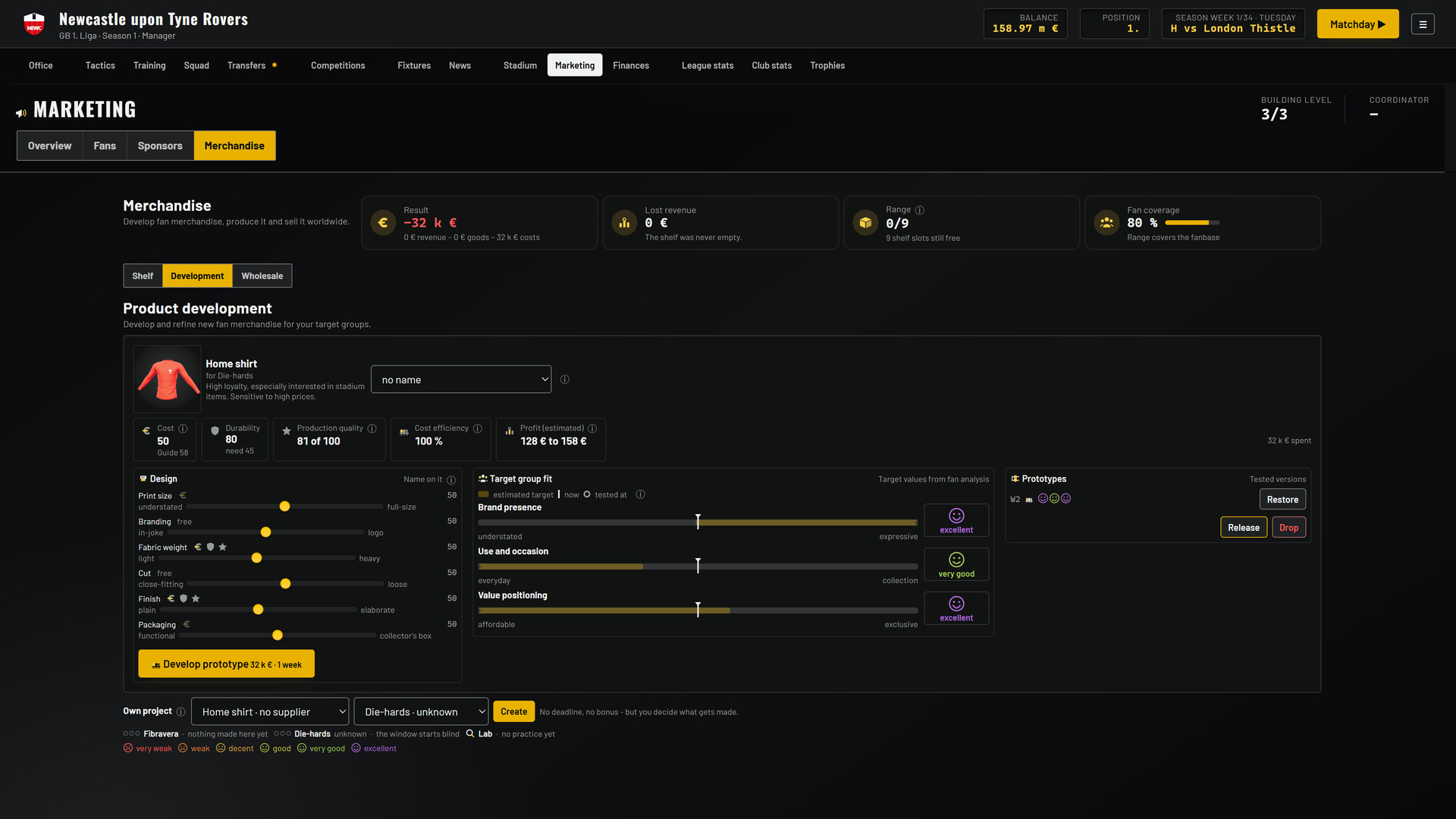Click the Home shirt thumbnail image
Screen dimensions: 1456x819
pyautogui.click(x=168, y=378)
